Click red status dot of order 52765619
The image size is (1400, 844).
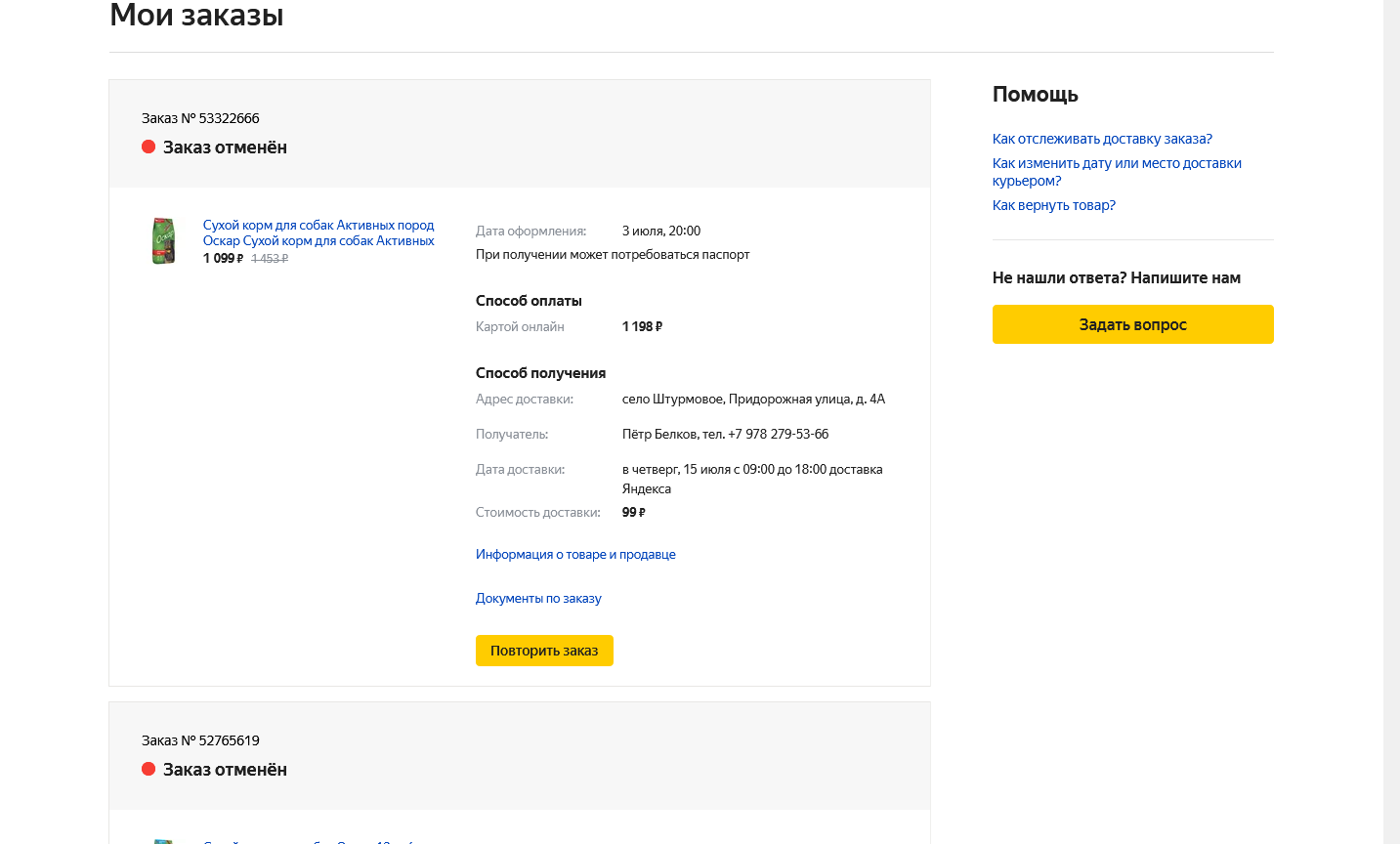(x=148, y=770)
